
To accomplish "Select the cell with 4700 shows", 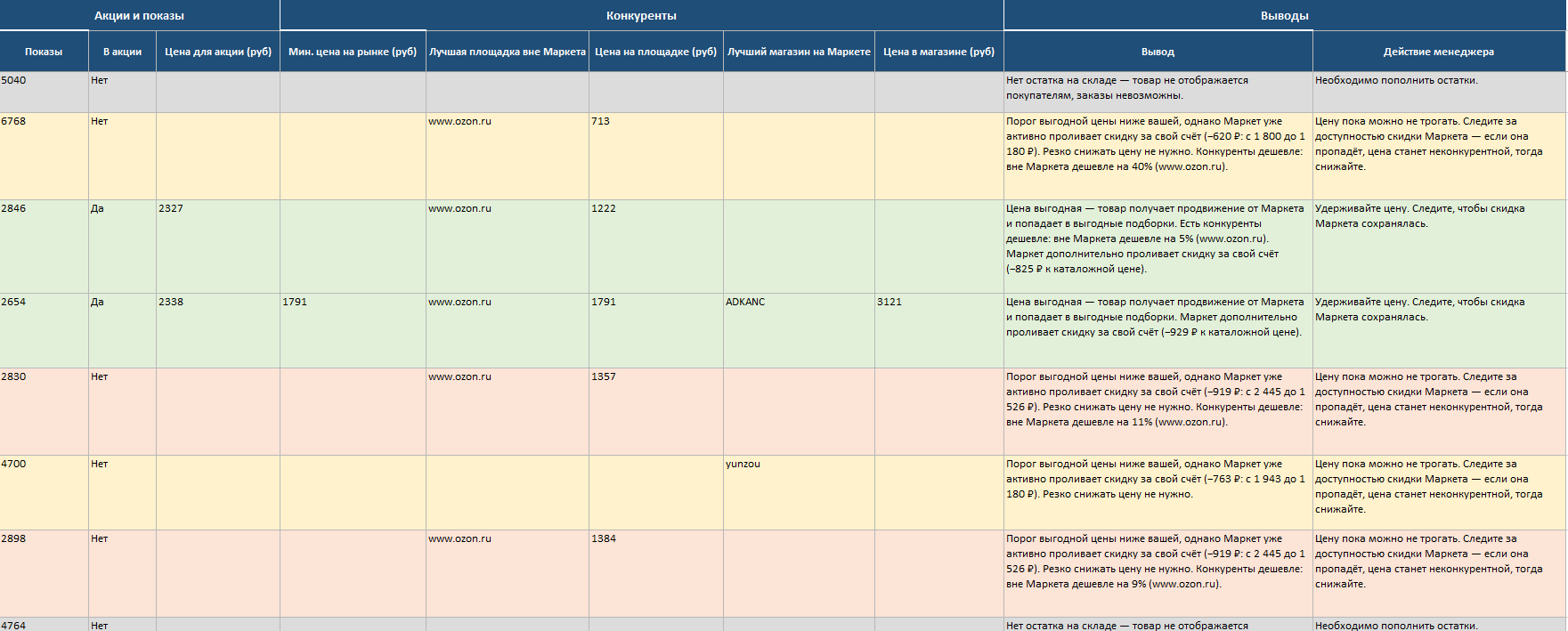I will click(x=44, y=492).
